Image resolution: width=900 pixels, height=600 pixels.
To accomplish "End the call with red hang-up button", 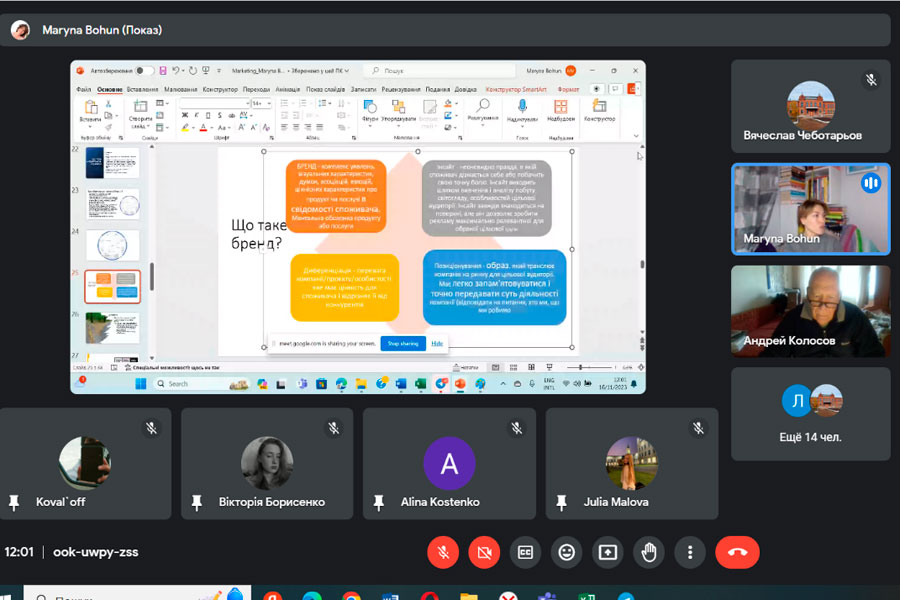I will point(737,552).
